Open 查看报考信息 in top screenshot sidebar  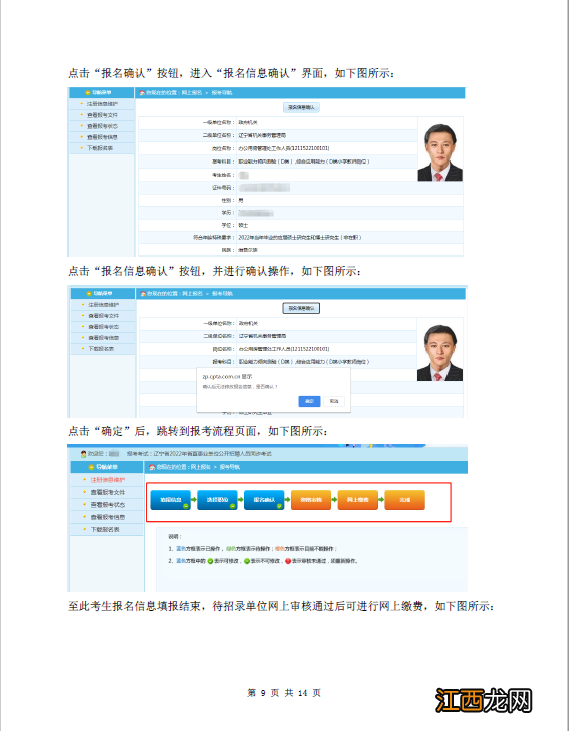(x=102, y=137)
